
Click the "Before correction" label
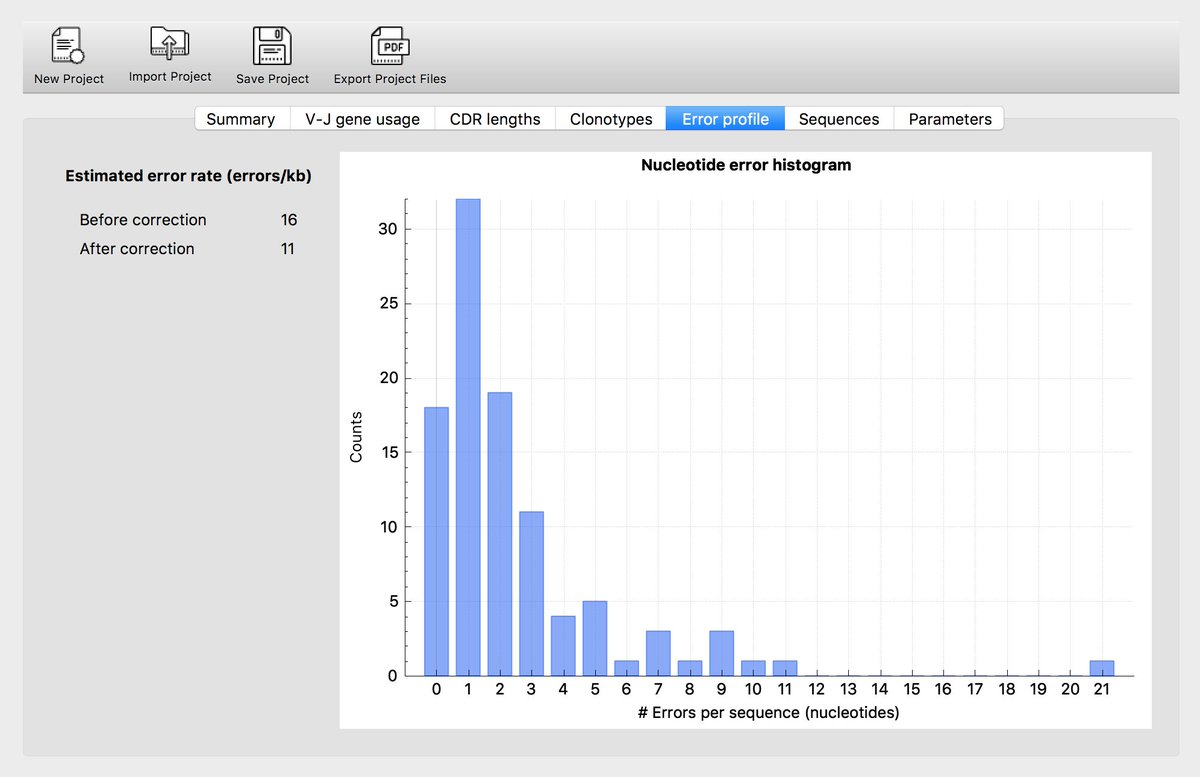143,220
